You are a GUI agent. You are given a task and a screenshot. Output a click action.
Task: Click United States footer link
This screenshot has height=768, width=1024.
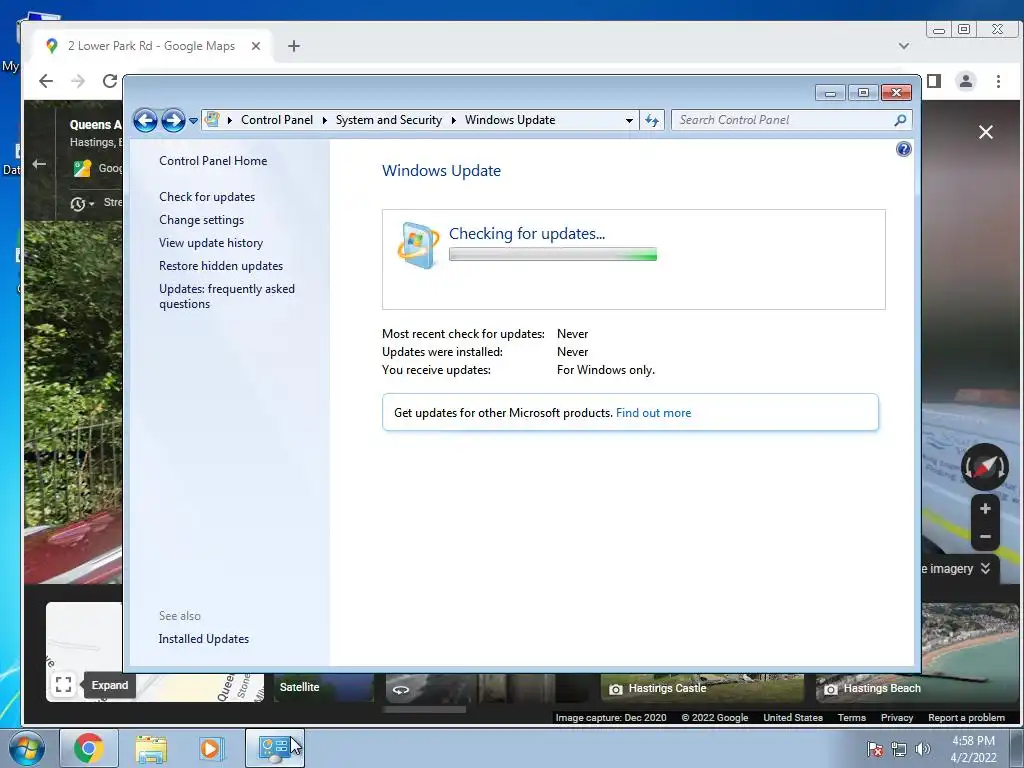[792, 717]
